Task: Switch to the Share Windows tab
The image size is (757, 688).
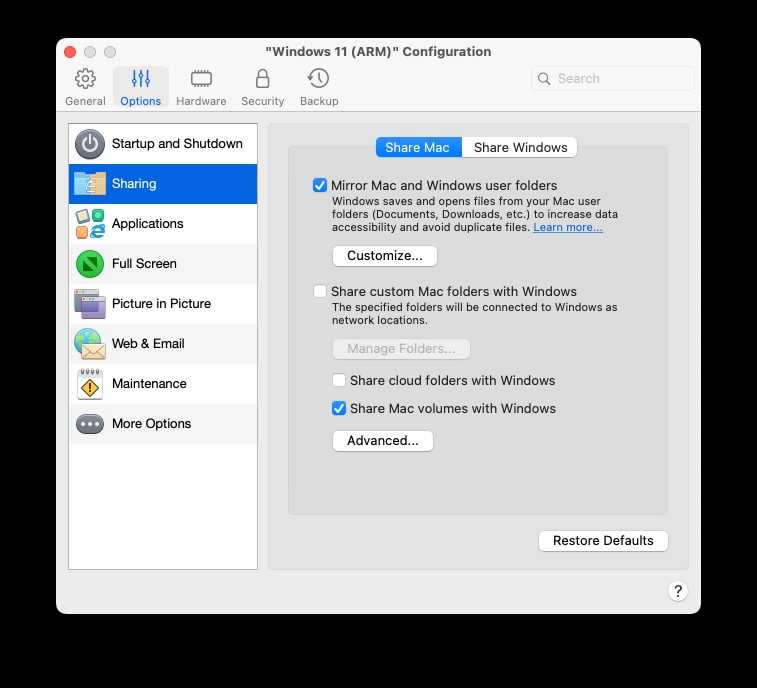Action: [x=519, y=147]
